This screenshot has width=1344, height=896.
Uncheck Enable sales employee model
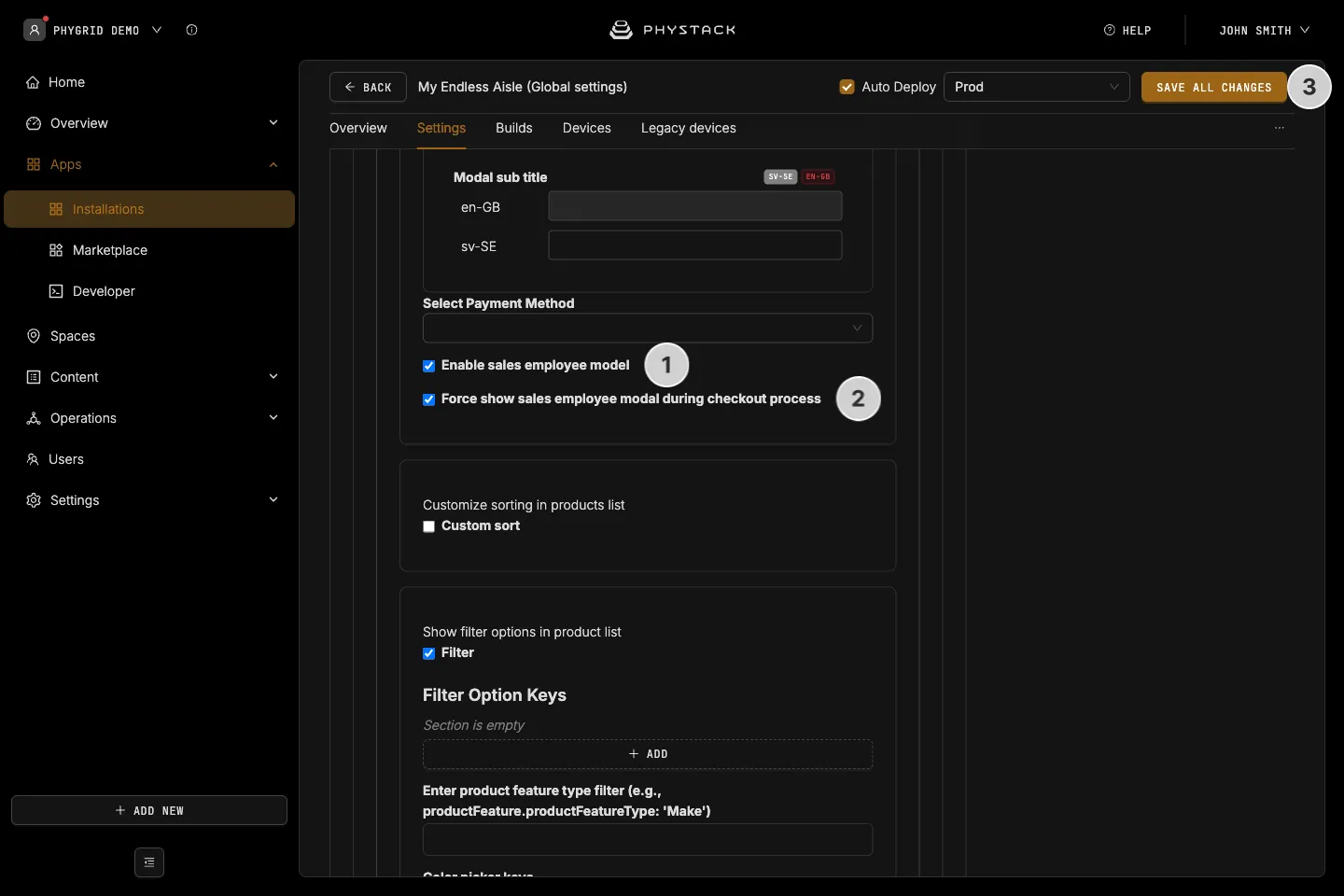tap(429, 366)
